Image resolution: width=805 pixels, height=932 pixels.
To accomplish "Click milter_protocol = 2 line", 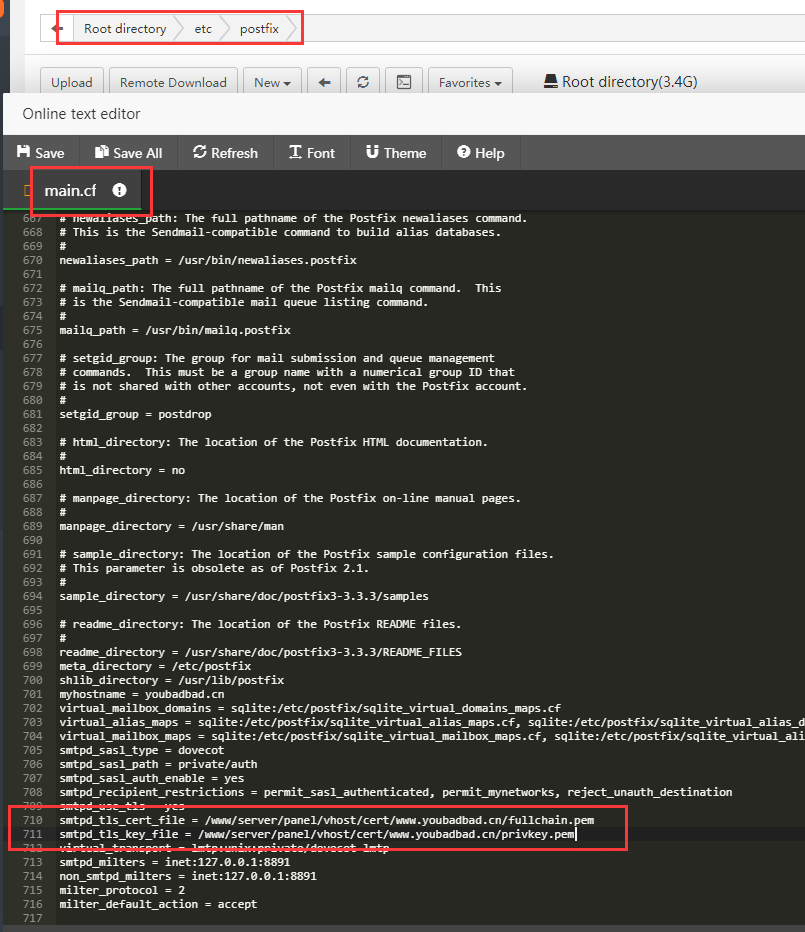I will [x=122, y=890].
